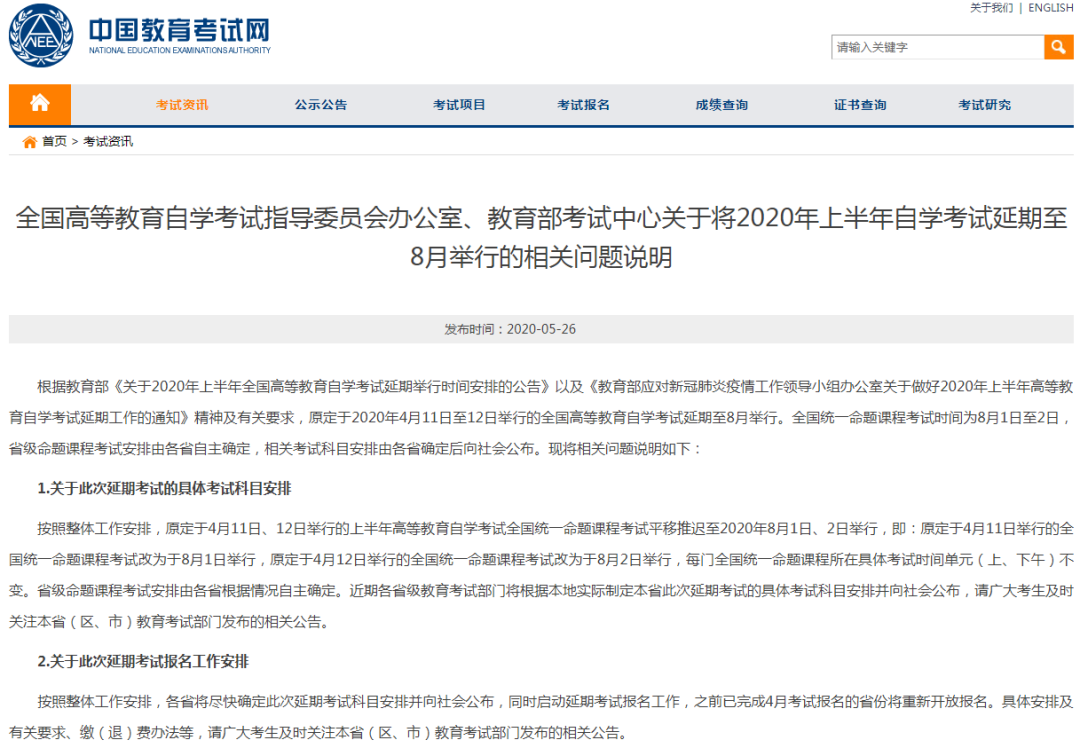Click the NEEA circular logo
This screenshot has width=1080, height=748.
click(x=41, y=36)
